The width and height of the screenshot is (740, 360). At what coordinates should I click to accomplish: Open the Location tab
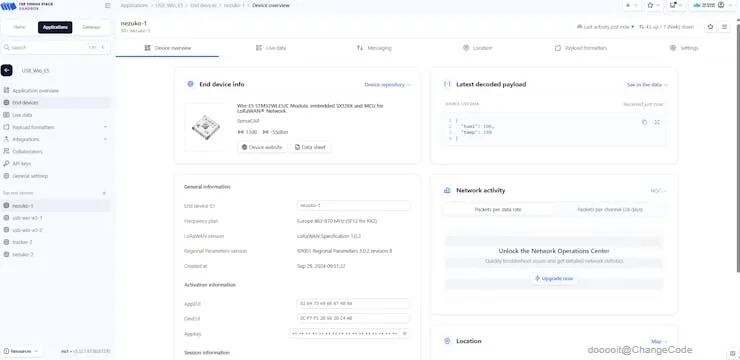pos(477,48)
